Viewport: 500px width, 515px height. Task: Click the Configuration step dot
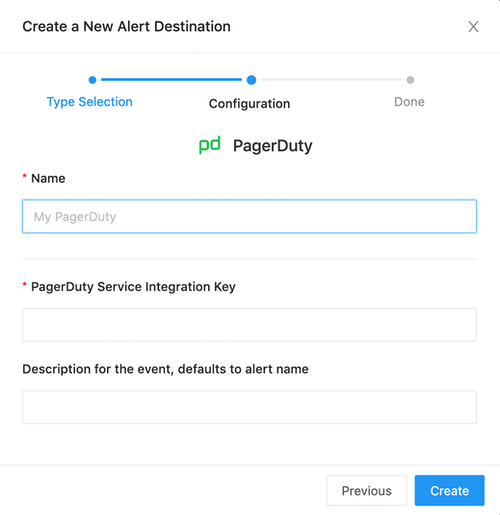(x=251, y=80)
